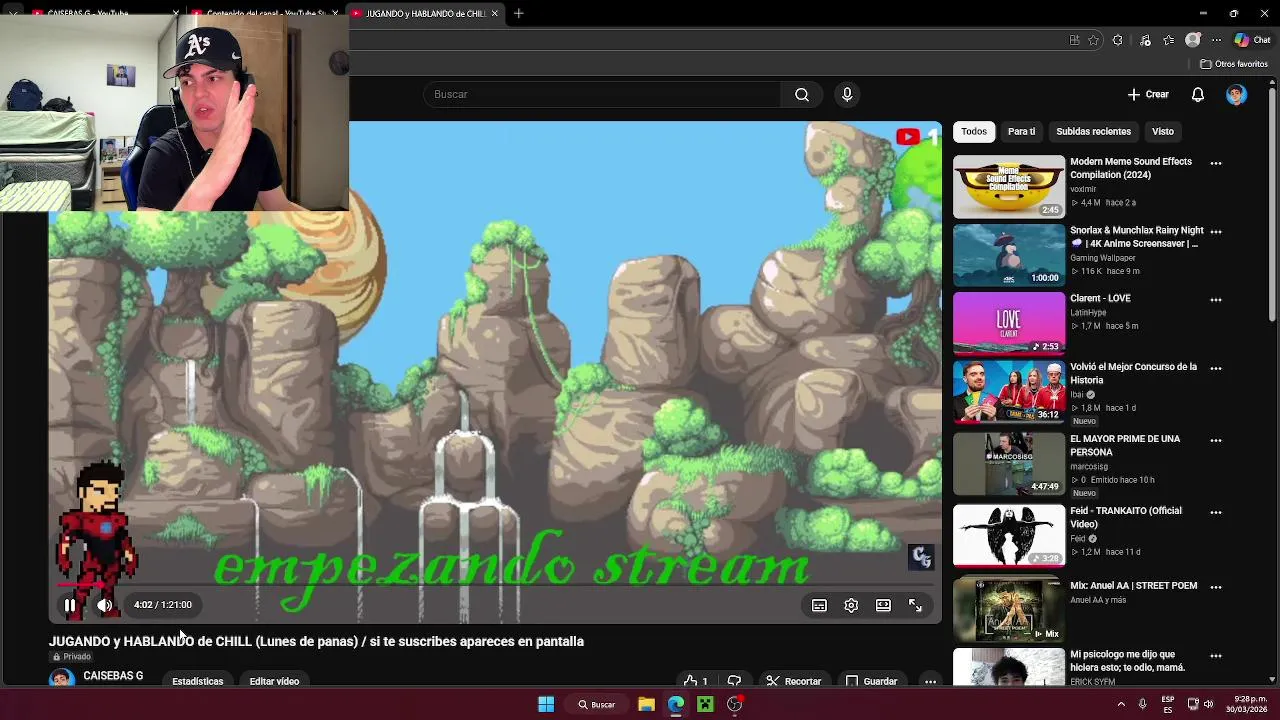Open options for EL MAYOR PRIME video
Viewport: 1280px width, 720px height.
[x=1216, y=440]
